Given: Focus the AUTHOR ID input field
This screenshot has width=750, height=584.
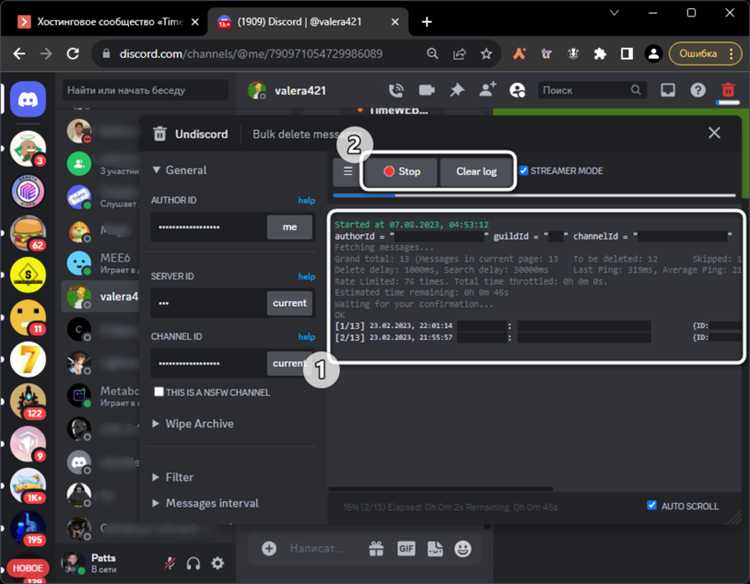Looking at the screenshot, I should pyautogui.click(x=209, y=227).
